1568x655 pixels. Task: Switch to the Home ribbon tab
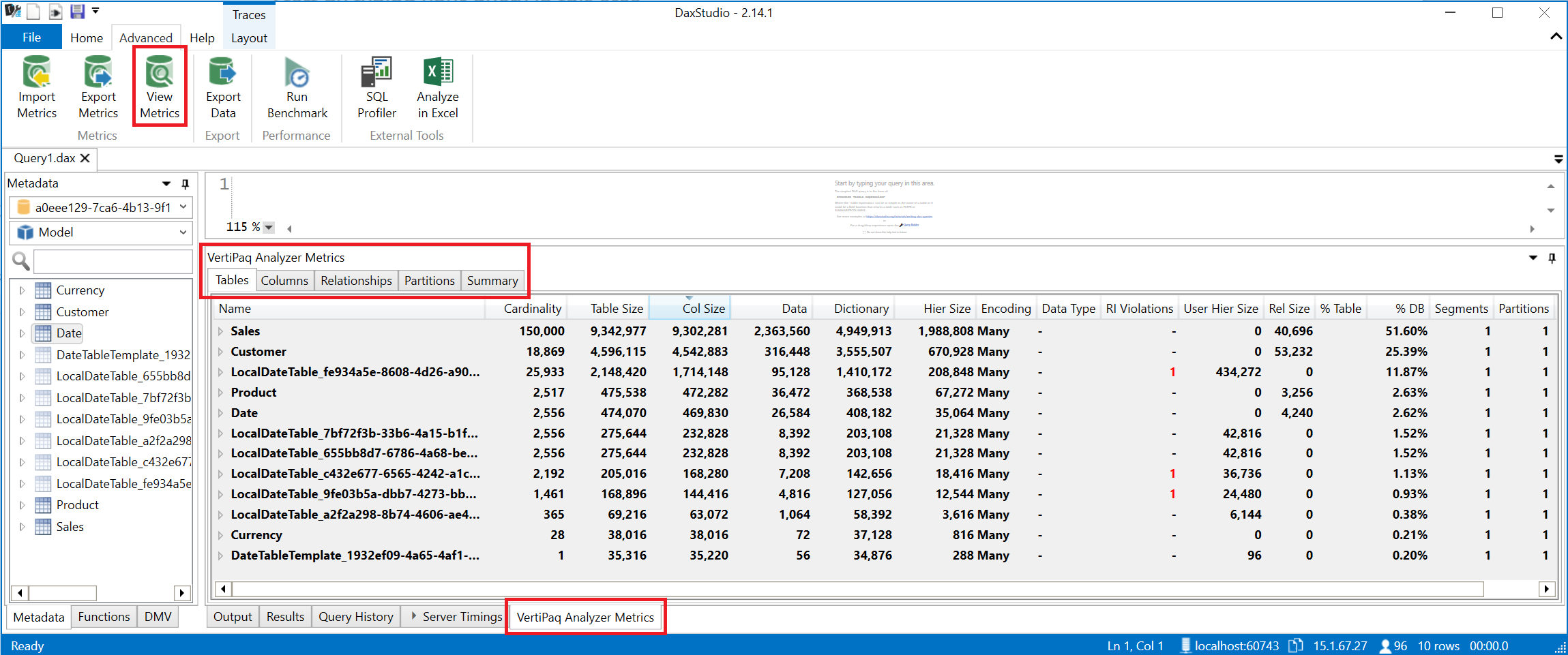pyautogui.click(x=87, y=37)
